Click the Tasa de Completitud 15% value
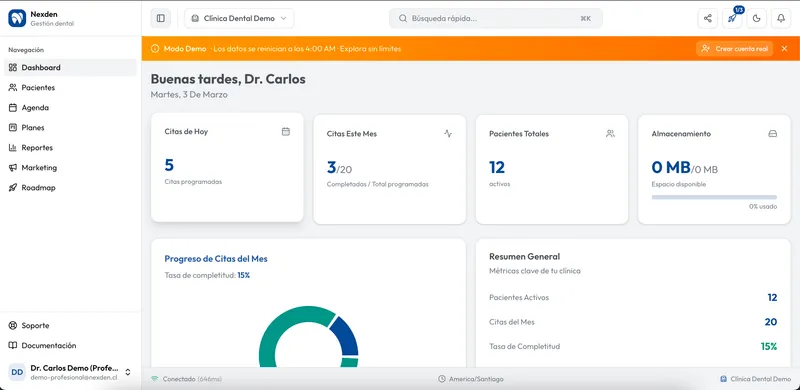The width and height of the screenshot is (800, 390). (769, 347)
